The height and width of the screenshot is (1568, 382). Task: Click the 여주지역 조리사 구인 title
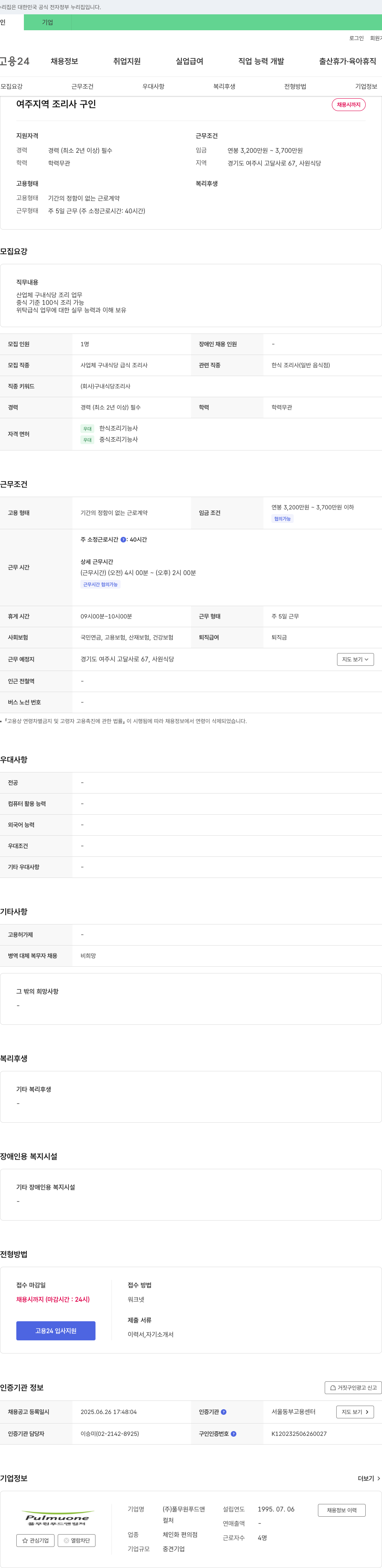[56, 104]
